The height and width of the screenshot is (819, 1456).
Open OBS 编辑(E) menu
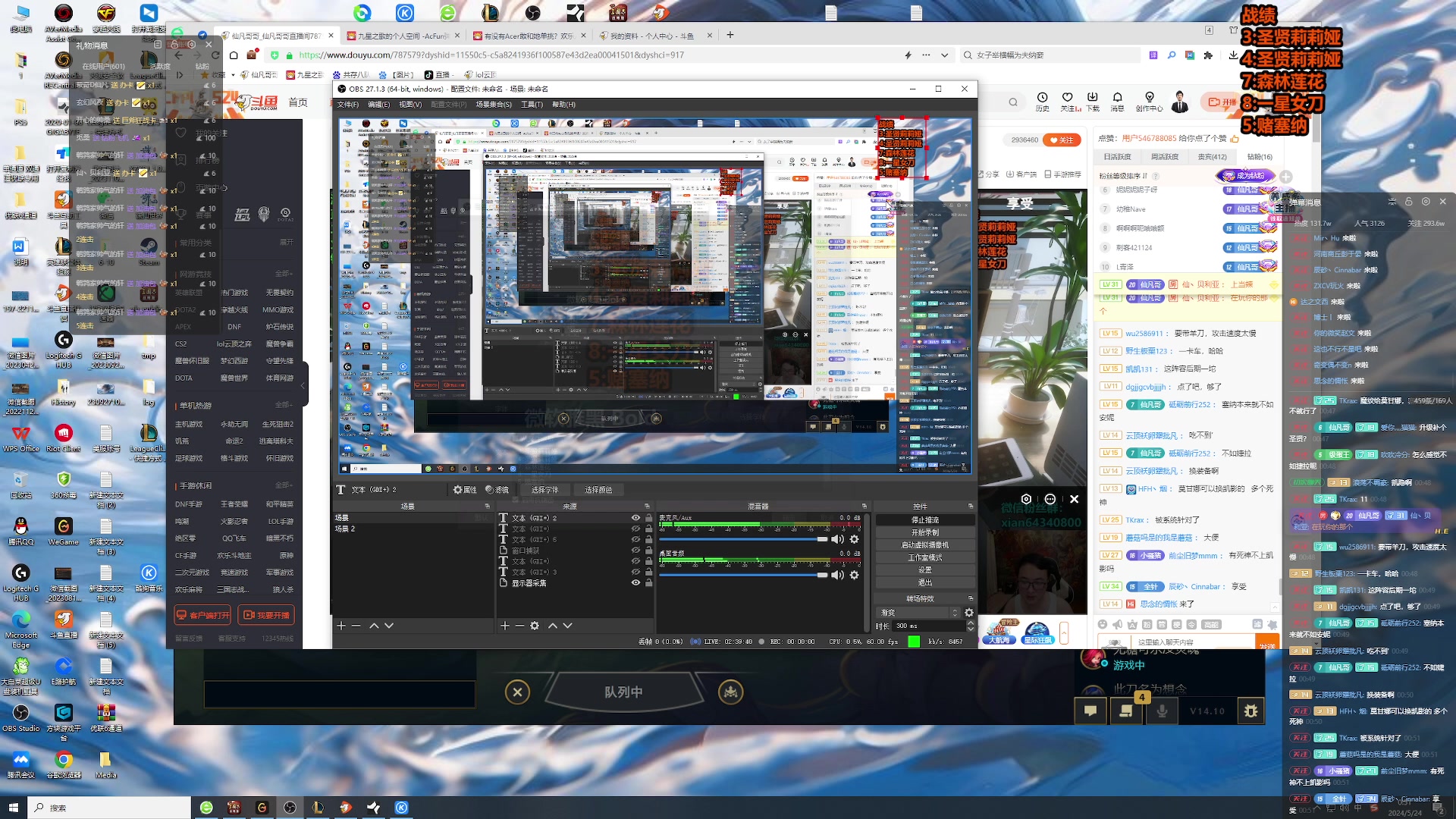click(x=378, y=105)
